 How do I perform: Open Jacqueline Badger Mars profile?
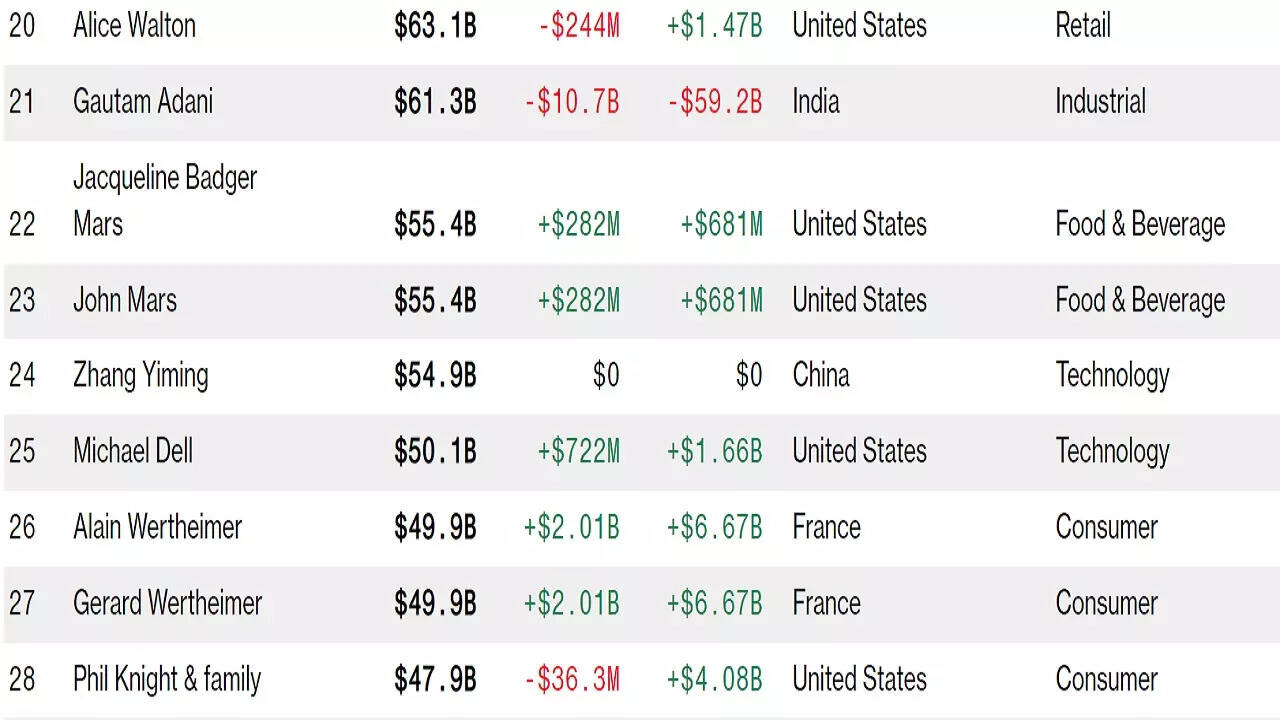(x=165, y=200)
